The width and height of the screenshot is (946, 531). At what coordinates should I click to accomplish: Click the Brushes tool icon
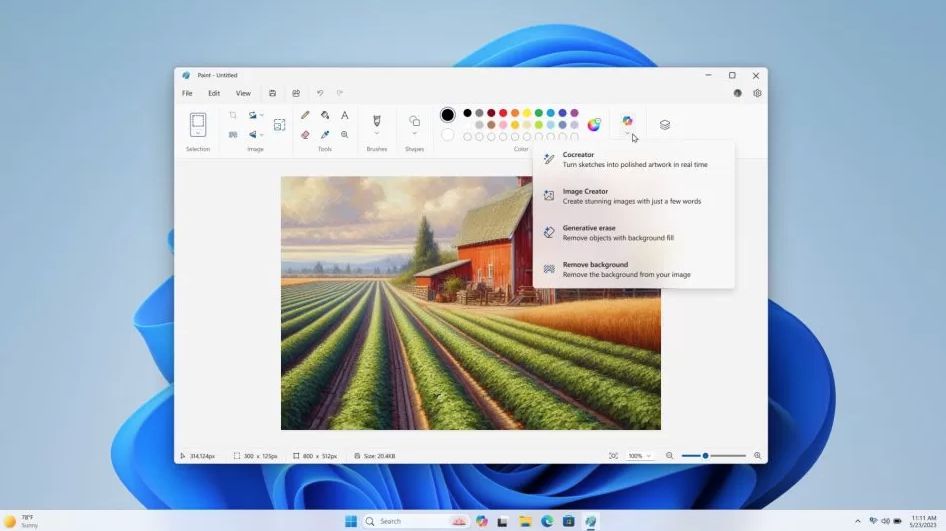pos(376,120)
